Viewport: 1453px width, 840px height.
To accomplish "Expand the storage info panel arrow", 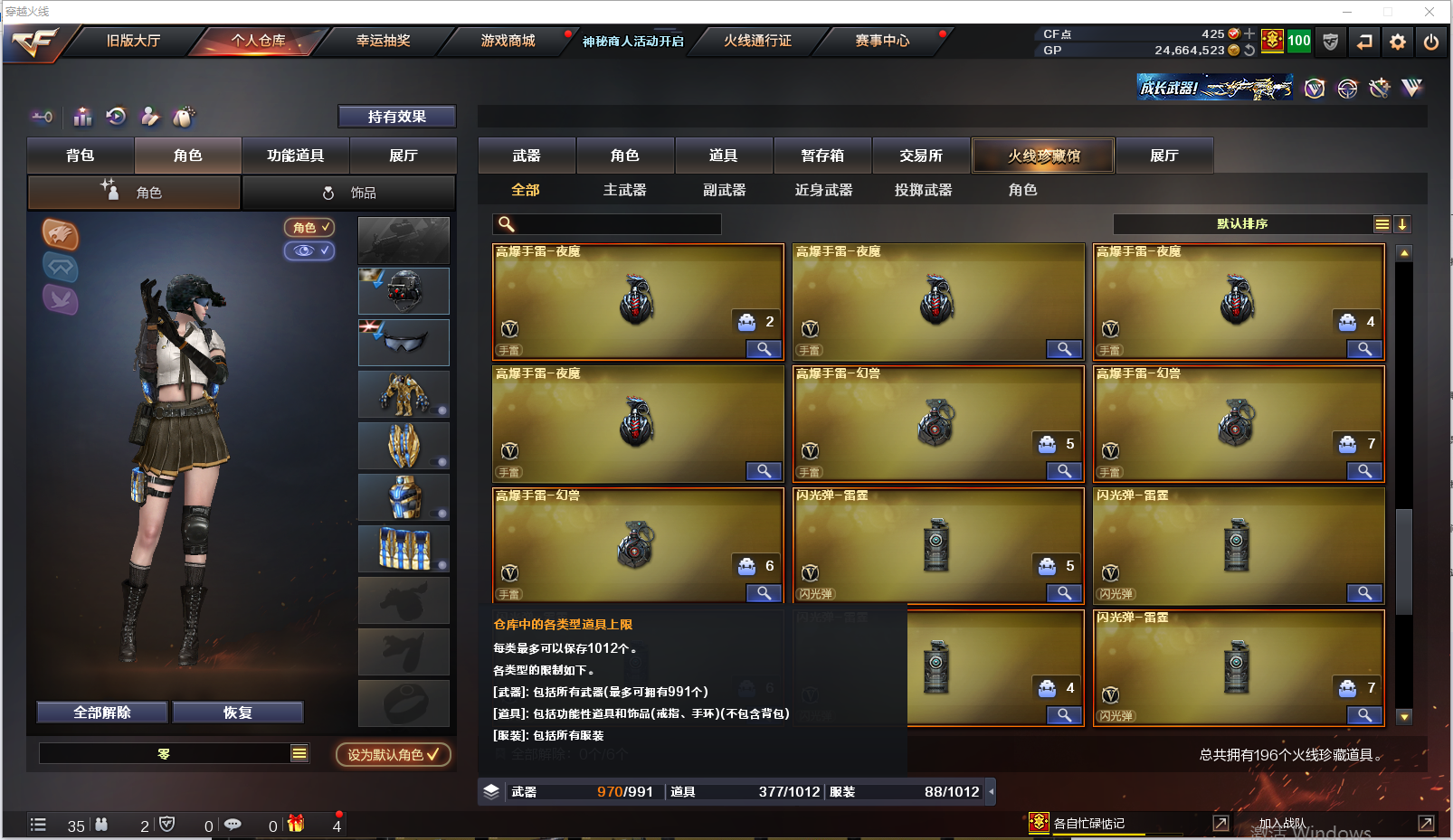I will [992, 791].
